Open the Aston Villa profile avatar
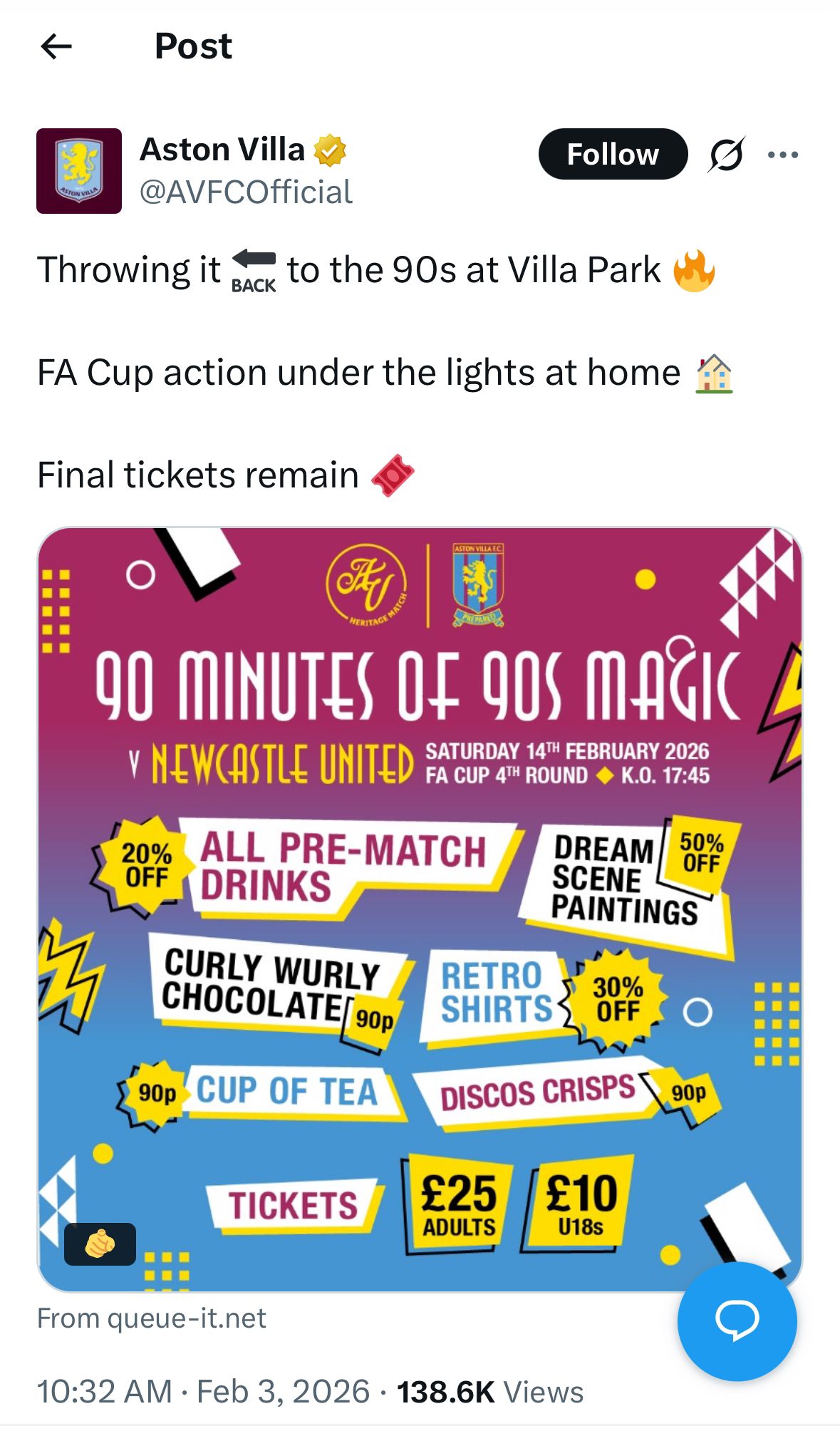The height and width of the screenshot is (1436, 840). [79, 171]
